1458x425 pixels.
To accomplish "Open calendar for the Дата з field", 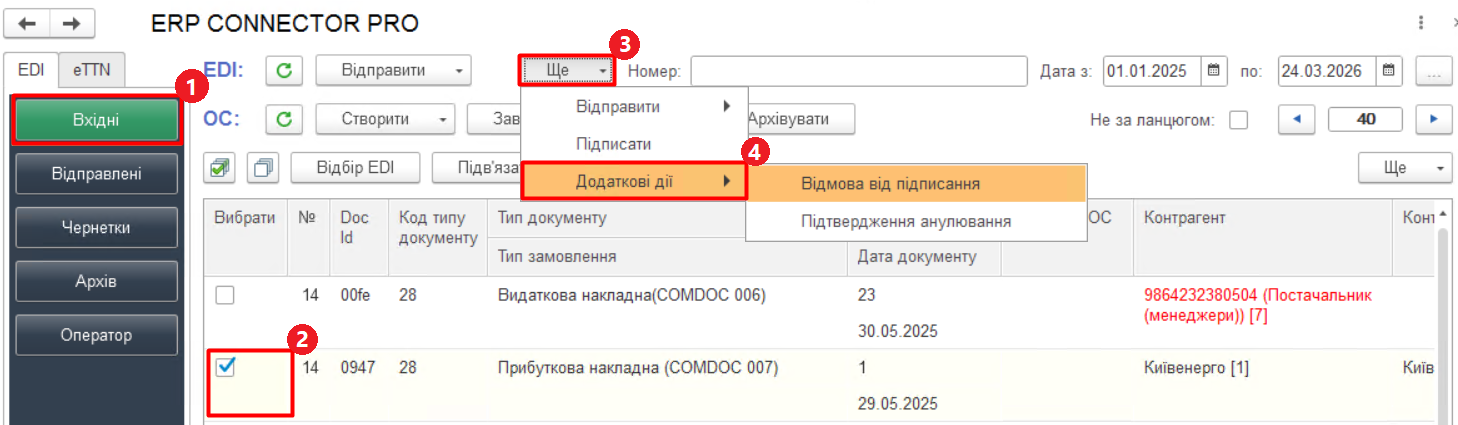I will [x=1213, y=71].
